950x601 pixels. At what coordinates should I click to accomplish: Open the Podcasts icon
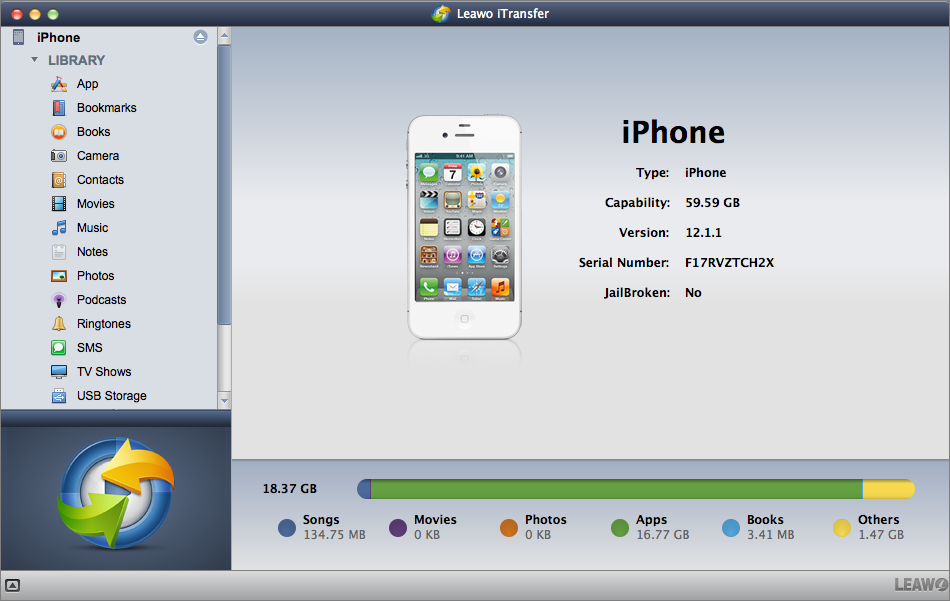(x=59, y=300)
